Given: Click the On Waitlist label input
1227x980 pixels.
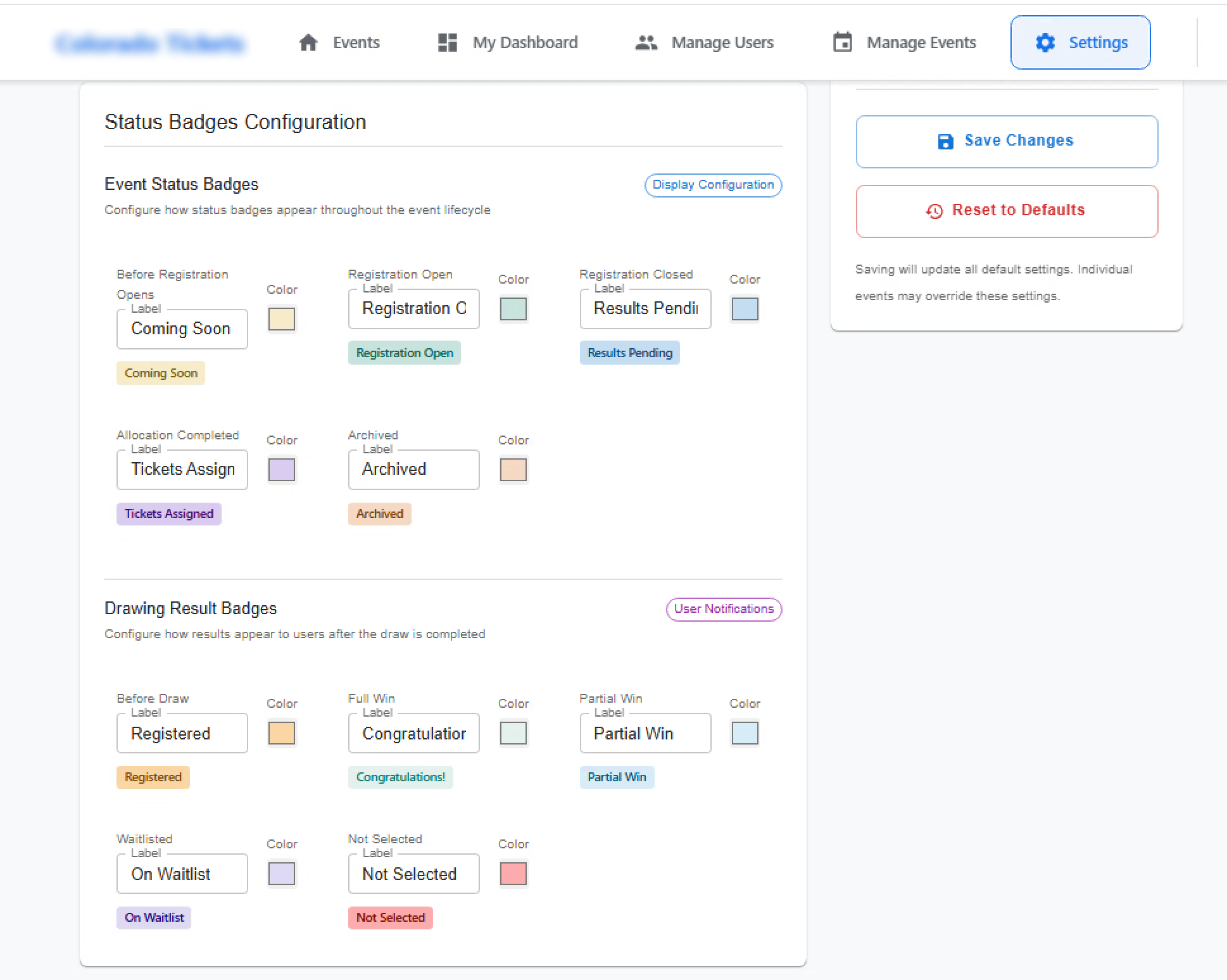Looking at the screenshot, I should 182,874.
